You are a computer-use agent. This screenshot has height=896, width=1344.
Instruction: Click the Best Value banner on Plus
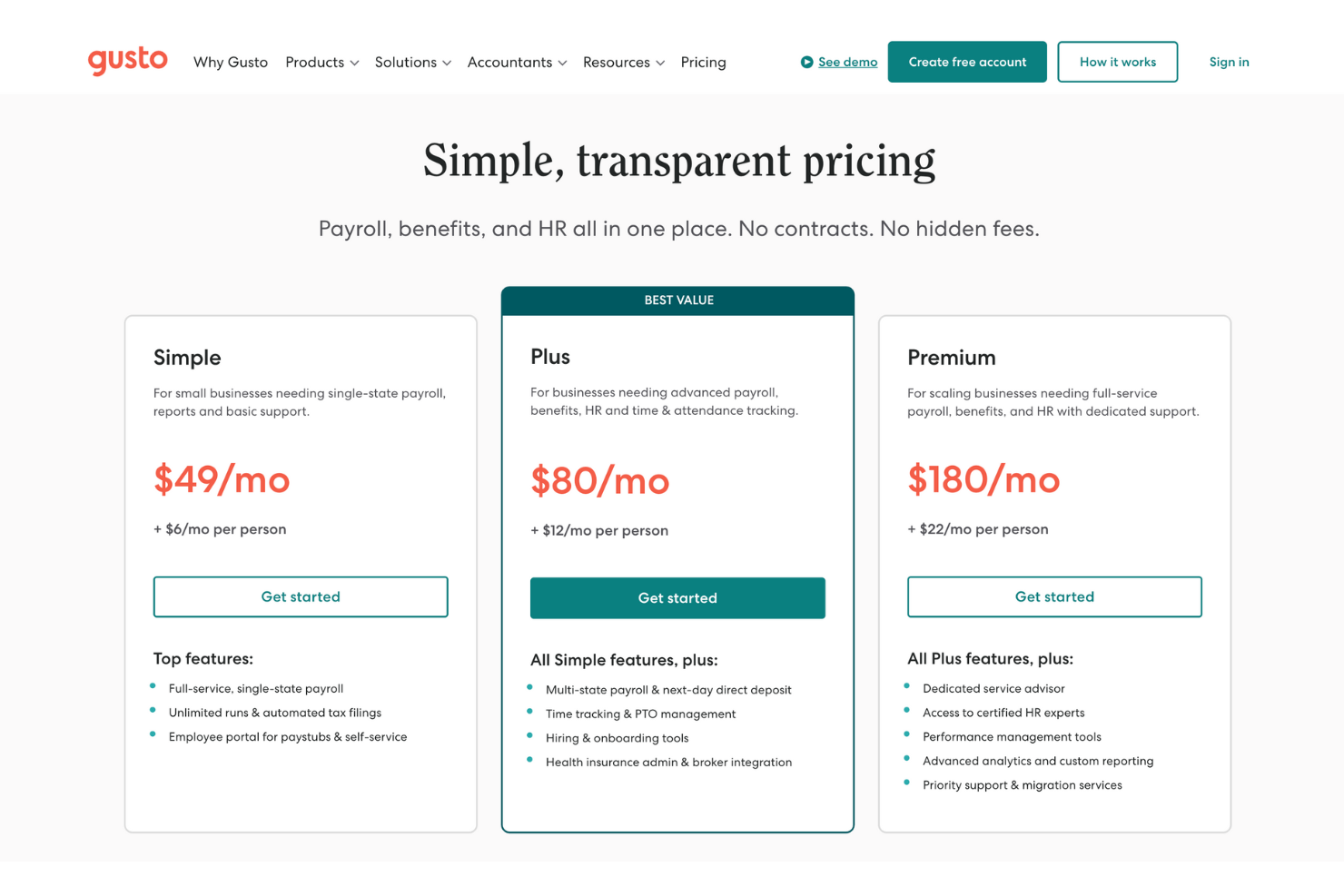pos(677,300)
